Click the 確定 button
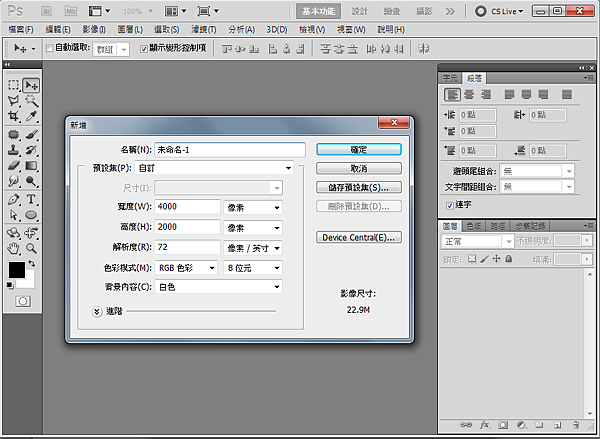The image size is (600, 439). 359,149
